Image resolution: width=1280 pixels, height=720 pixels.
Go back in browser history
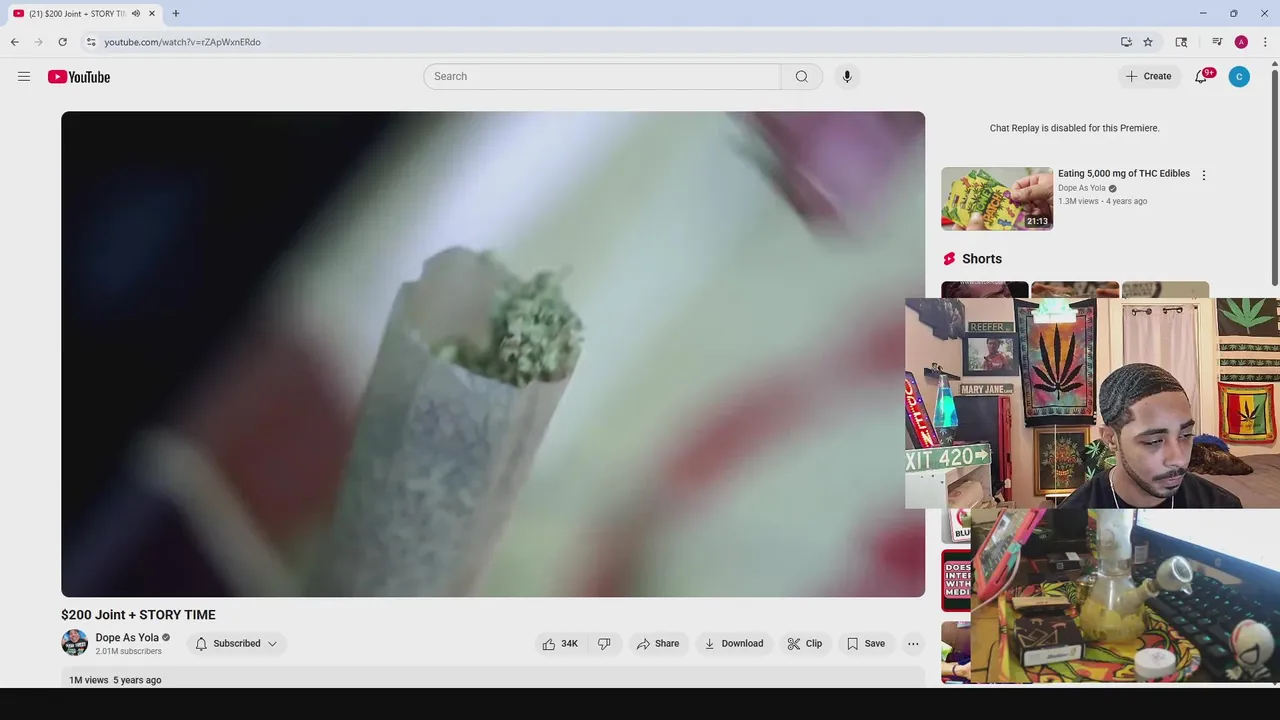point(14,42)
